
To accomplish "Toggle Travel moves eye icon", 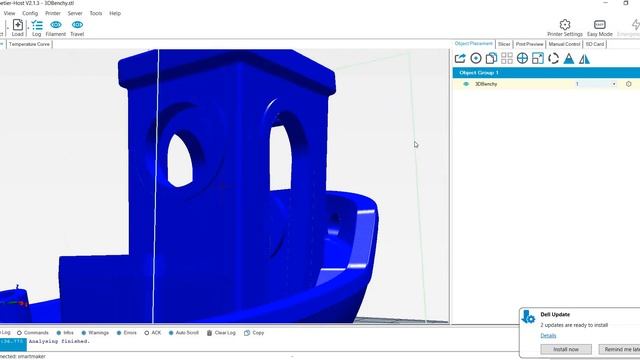I will 77,25.
